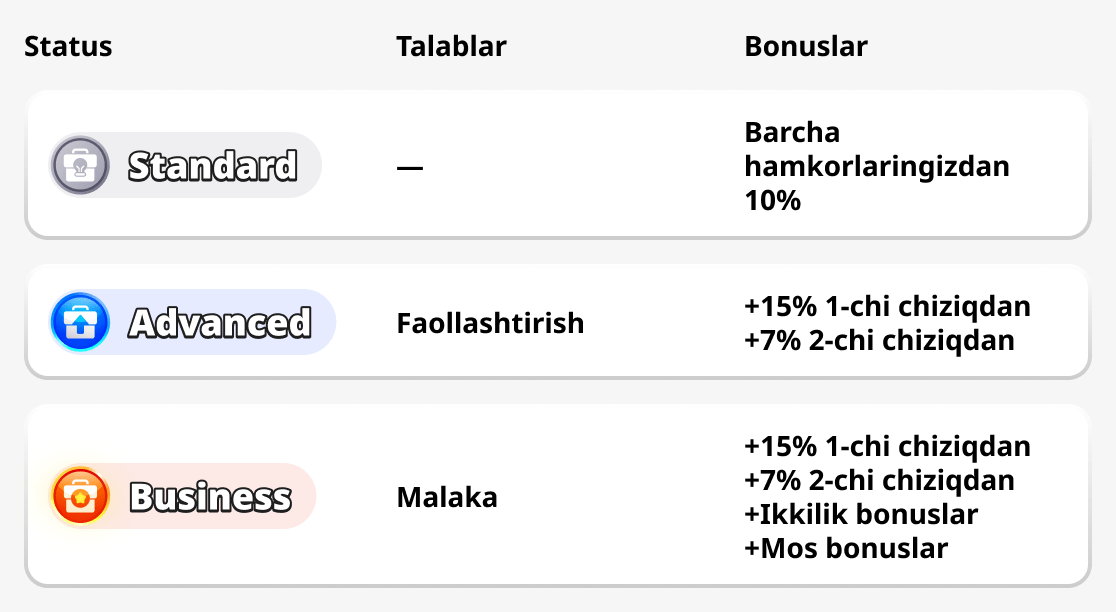Click the blue Advanced briefcase icon
This screenshot has height=612, width=1116.
(x=80, y=322)
